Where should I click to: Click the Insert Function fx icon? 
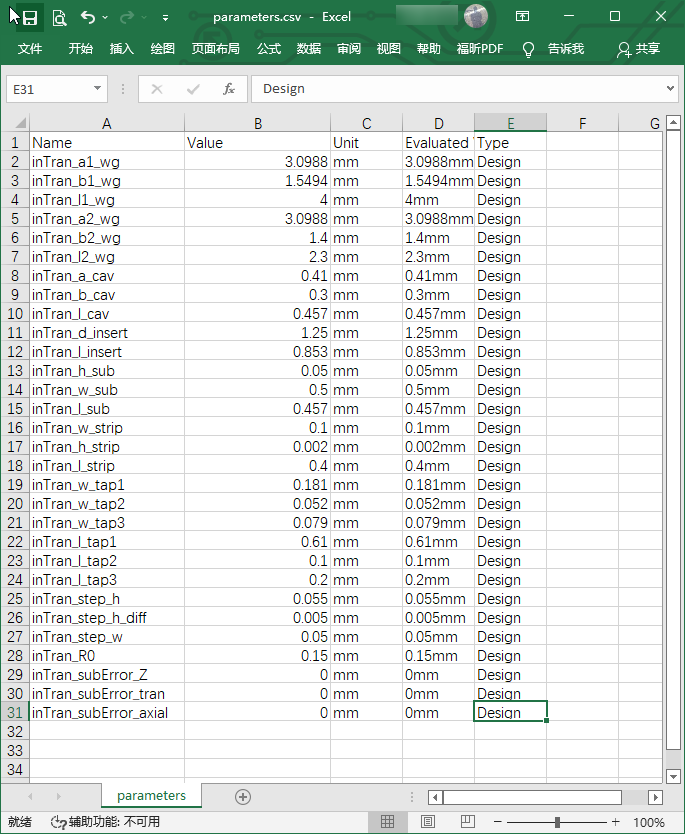(229, 89)
